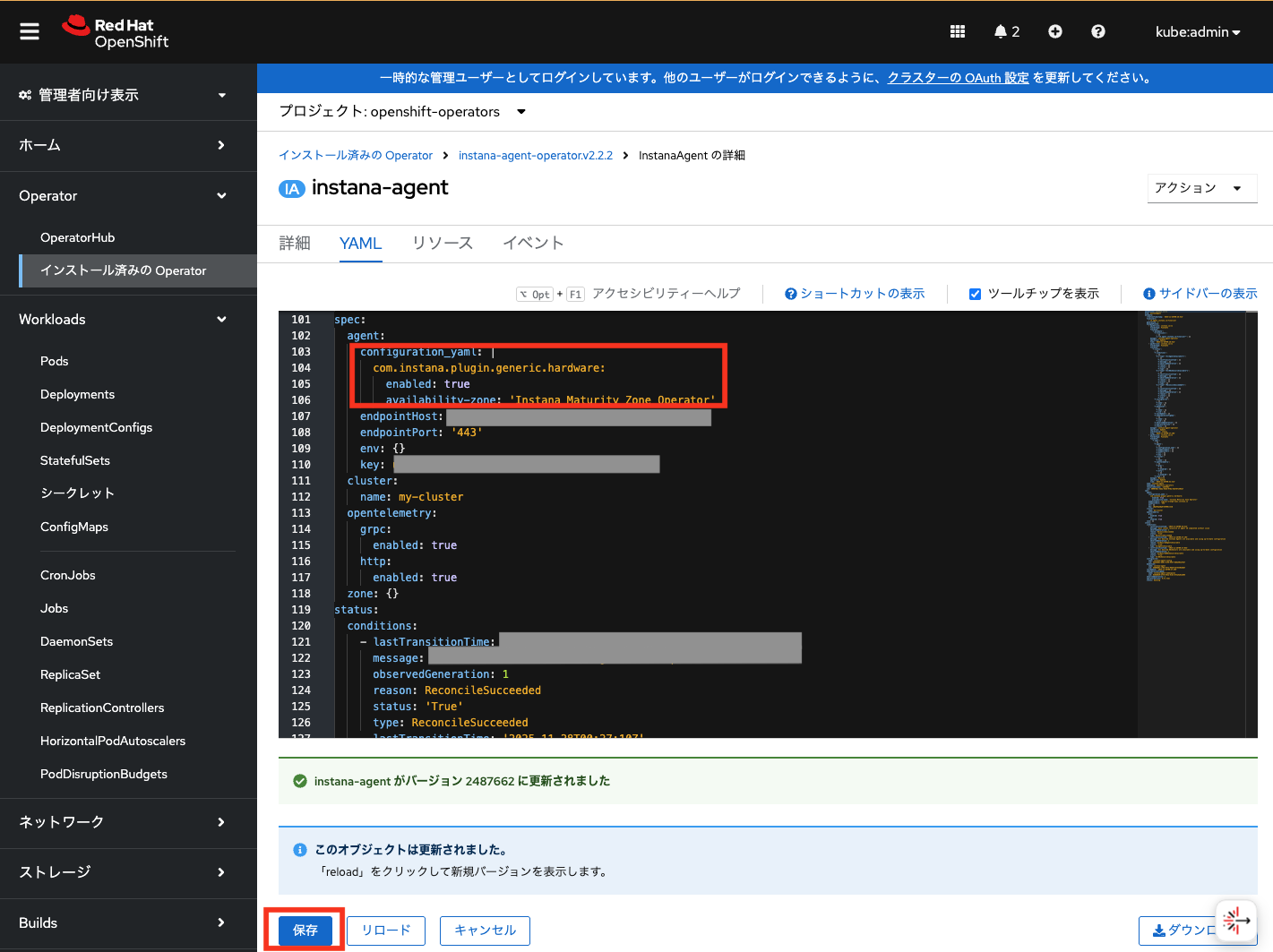
Task: Click the endpointPort '443' value
Action: point(467,433)
